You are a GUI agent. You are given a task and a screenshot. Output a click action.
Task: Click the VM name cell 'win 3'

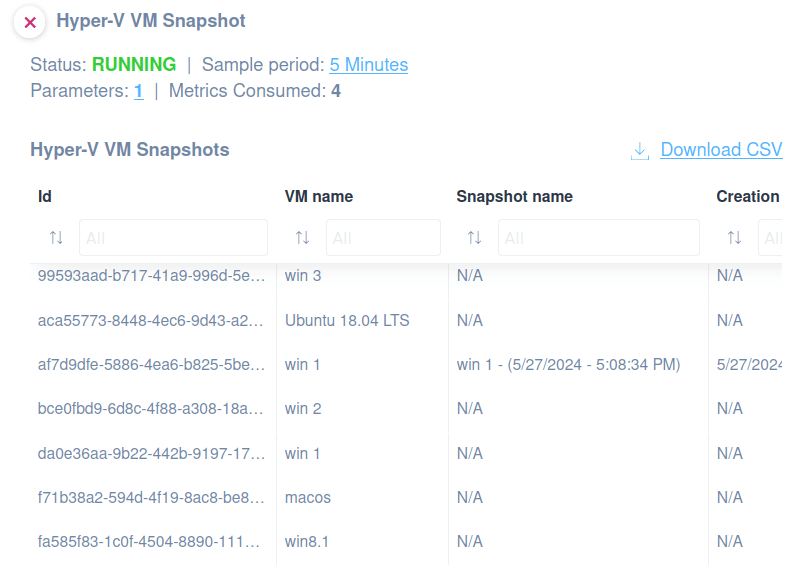coord(303,276)
